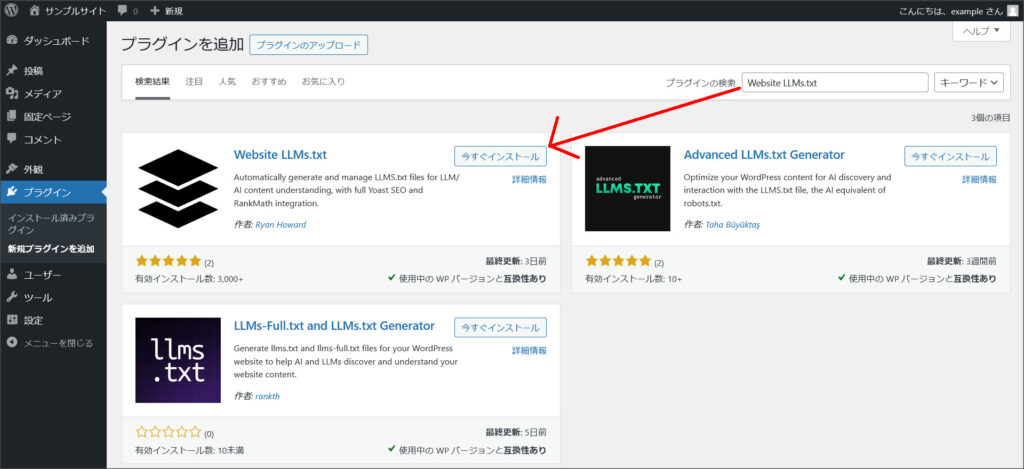Open ダッシュボード in the sidebar
The height and width of the screenshot is (469, 1024).
click(x=56, y=42)
